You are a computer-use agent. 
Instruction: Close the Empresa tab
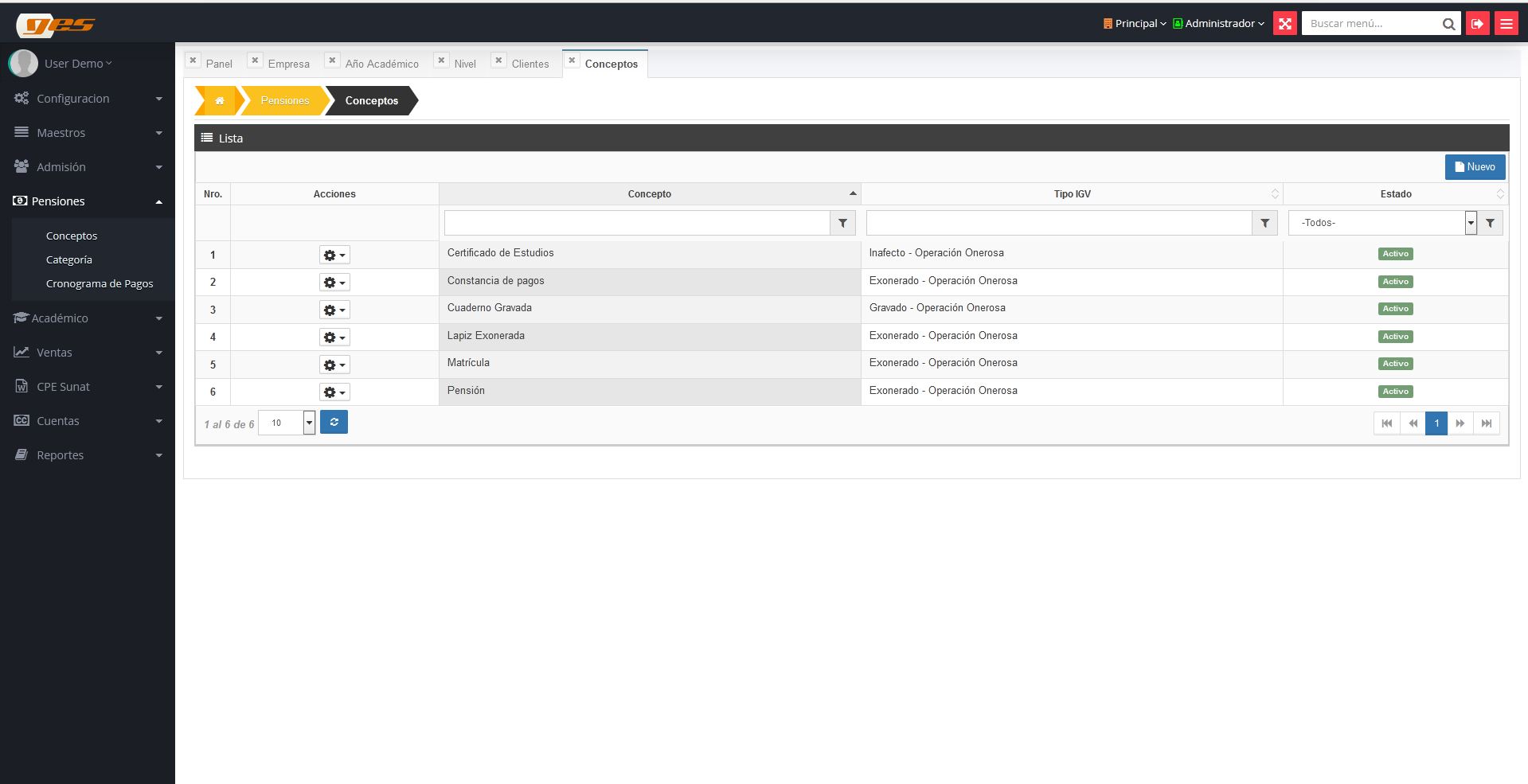pyautogui.click(x=255, y=60)
